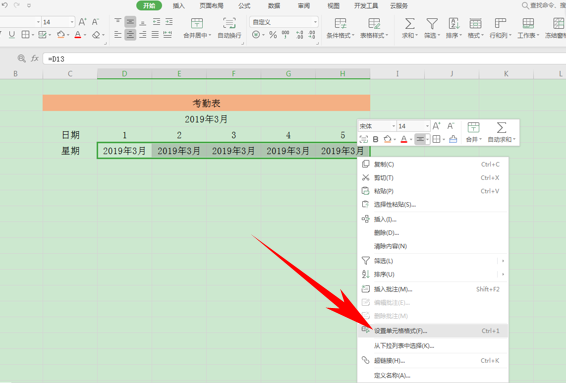
Task: Click the 合并居中 merge center button
Action: click(x=197, y=28)
